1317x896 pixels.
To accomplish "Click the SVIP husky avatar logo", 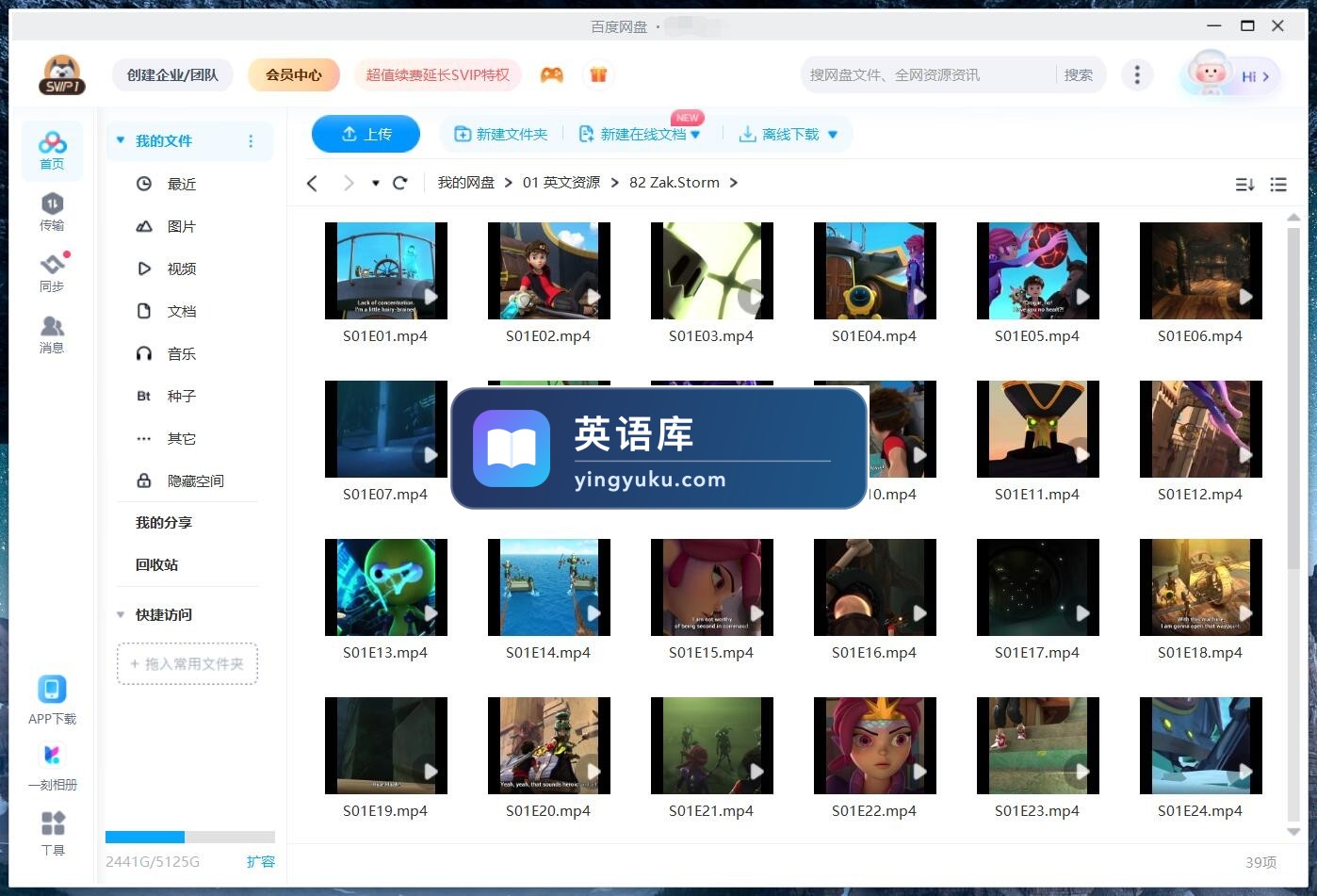I will click(x=62, y=74).
